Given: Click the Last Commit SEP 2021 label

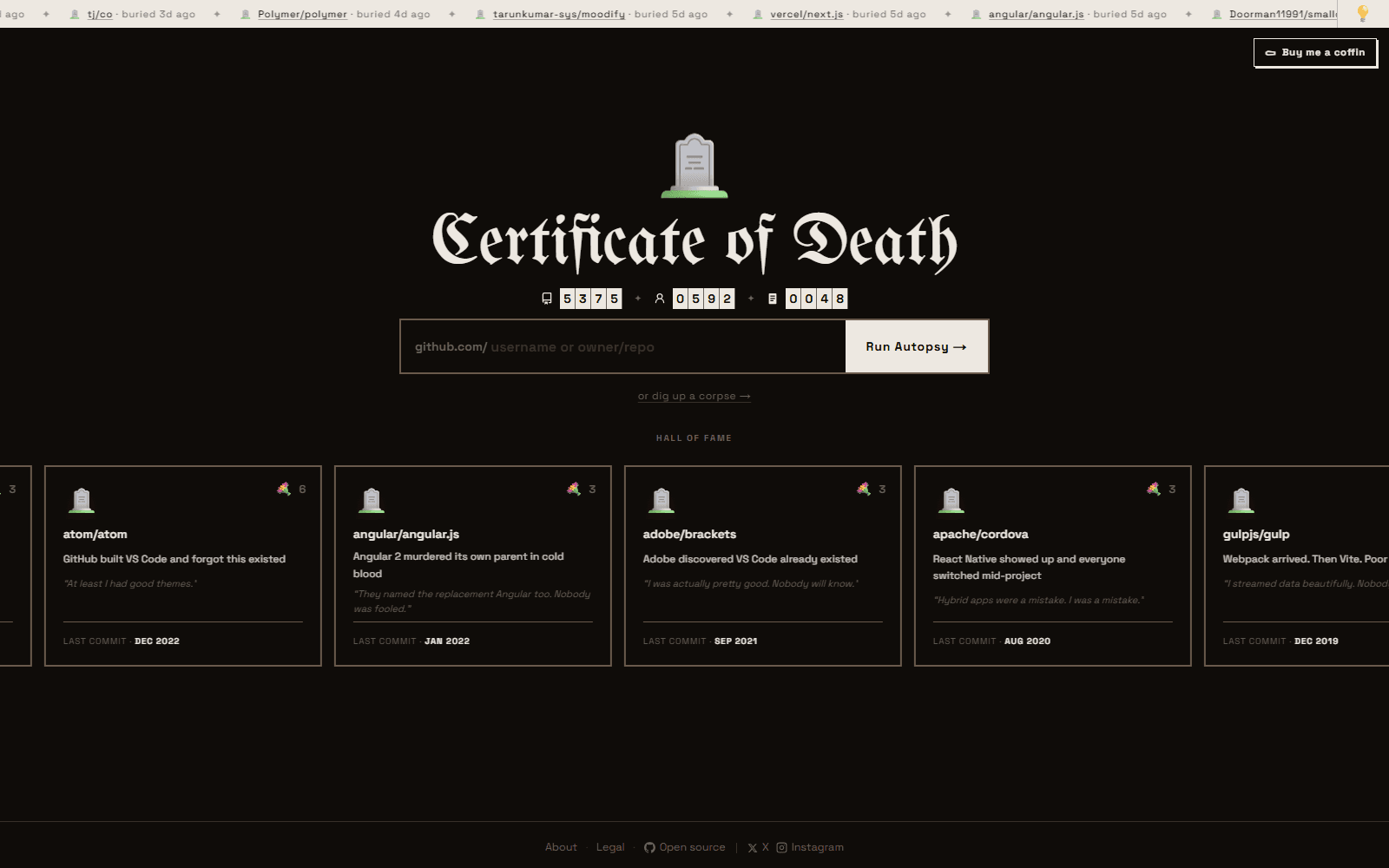Looking at the screenshot, I should 701,641.
